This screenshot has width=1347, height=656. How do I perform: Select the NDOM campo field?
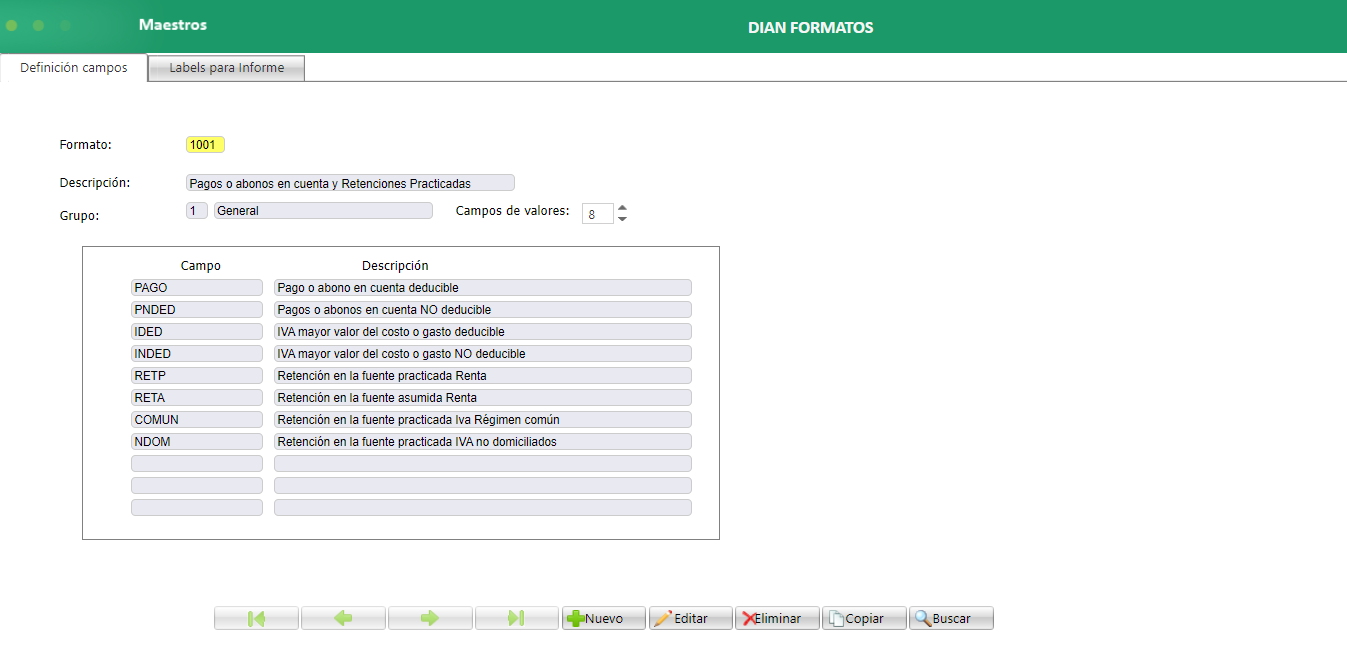[x=197, y=442]
